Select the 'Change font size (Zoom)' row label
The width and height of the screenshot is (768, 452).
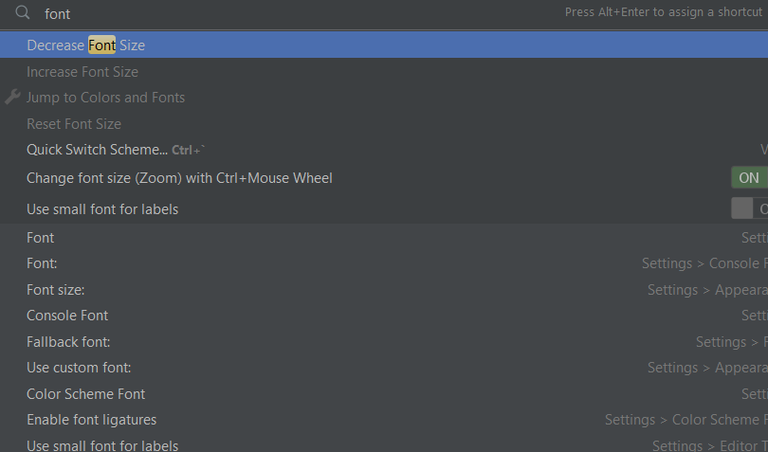[x=179, y=178]
